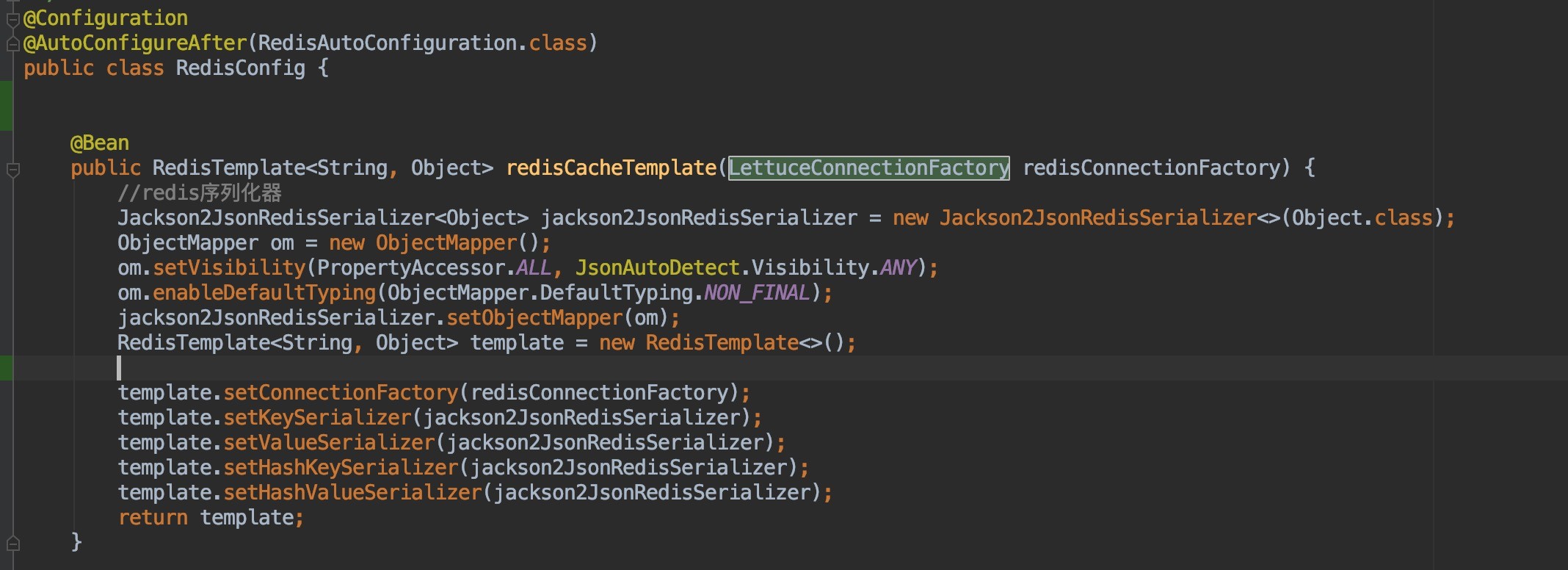Click the 'public' keyword before class RedisConfig
Screen dimensions: 1568x570
[59, 68]
